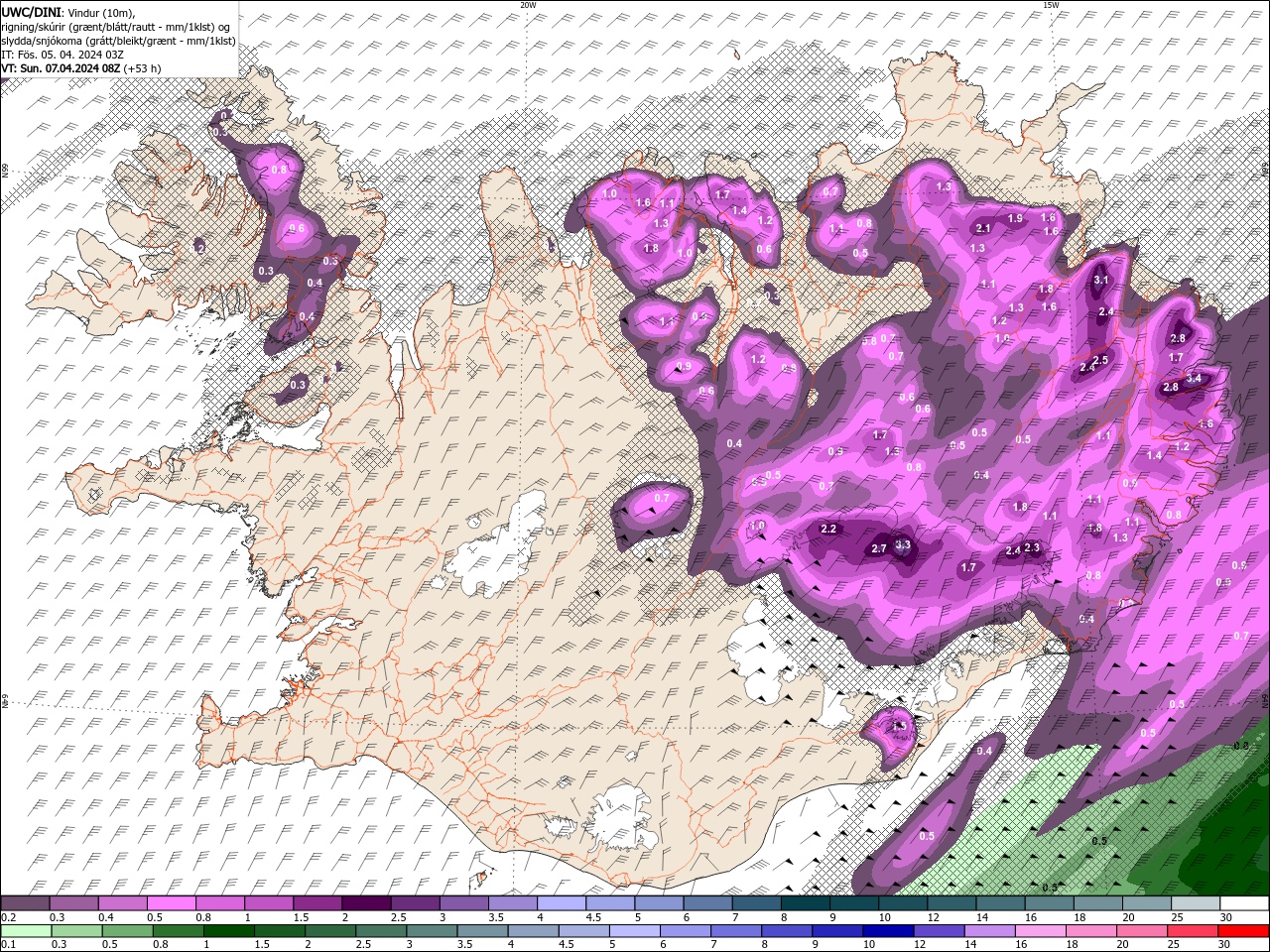The height and width of the screenshot is (952, 1270).
Task: Choose the violet 12 rain legend swatch
Action: click(938, 931)
